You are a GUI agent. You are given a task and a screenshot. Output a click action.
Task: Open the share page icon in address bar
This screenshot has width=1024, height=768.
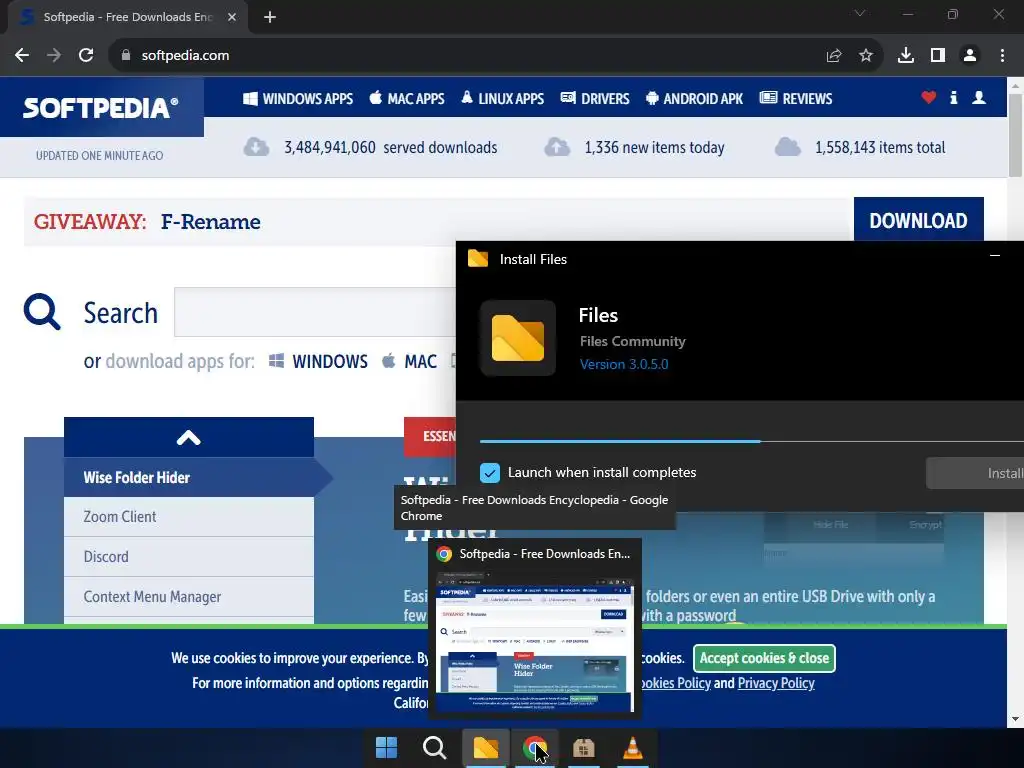click(x=834, y=56)
